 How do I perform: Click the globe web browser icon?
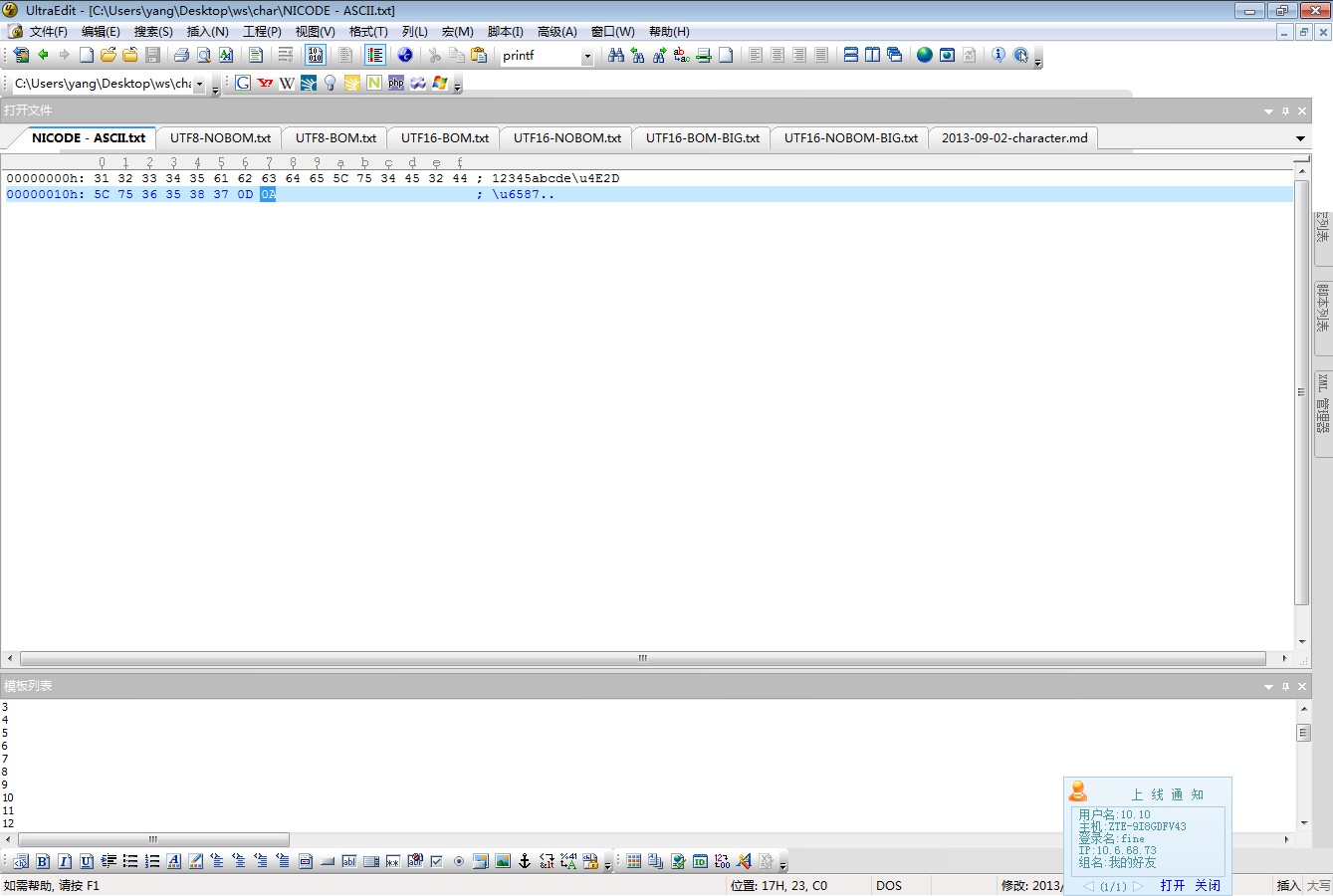click(925, 55)
